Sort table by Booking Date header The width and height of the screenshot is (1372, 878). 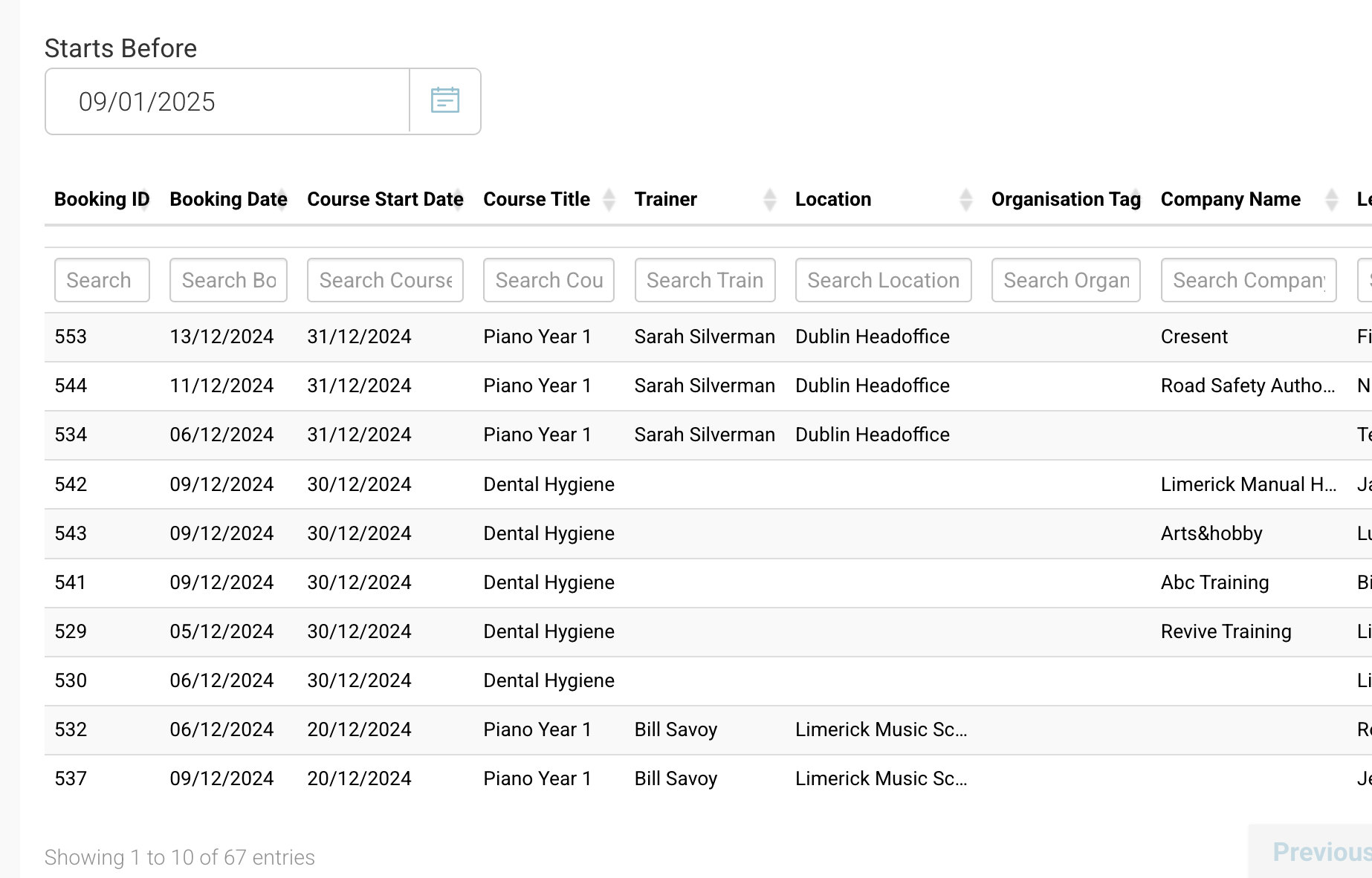point(227,199)
